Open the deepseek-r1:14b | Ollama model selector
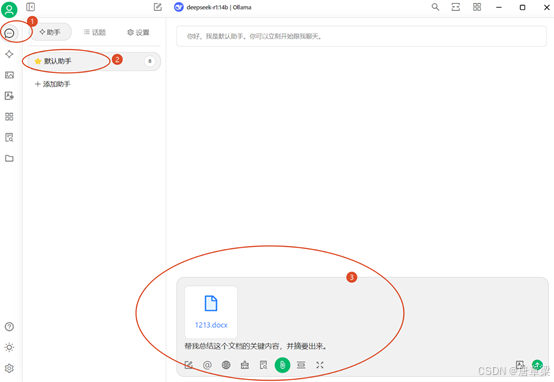 pyautogui.click(x=213, y=7)
